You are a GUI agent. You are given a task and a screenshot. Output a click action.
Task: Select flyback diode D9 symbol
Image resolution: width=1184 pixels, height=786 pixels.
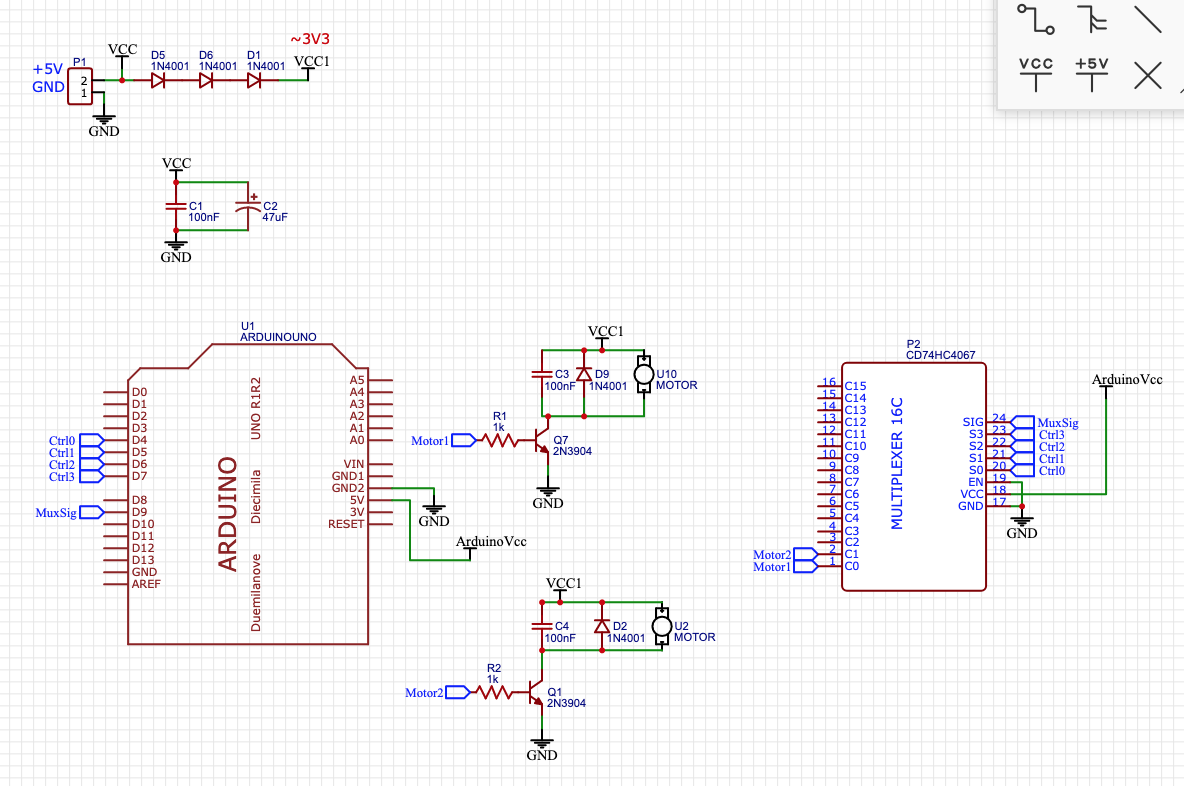[584, 374]
